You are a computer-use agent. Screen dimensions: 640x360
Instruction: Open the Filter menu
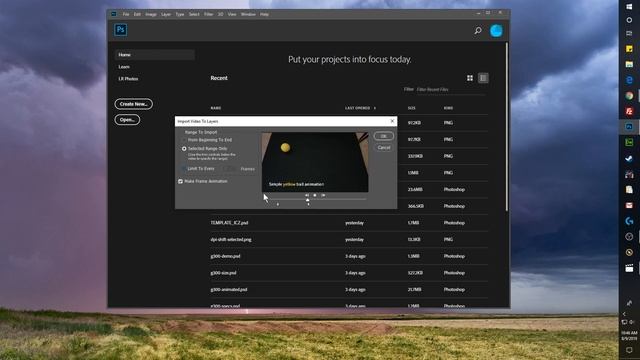click(208, 14)
